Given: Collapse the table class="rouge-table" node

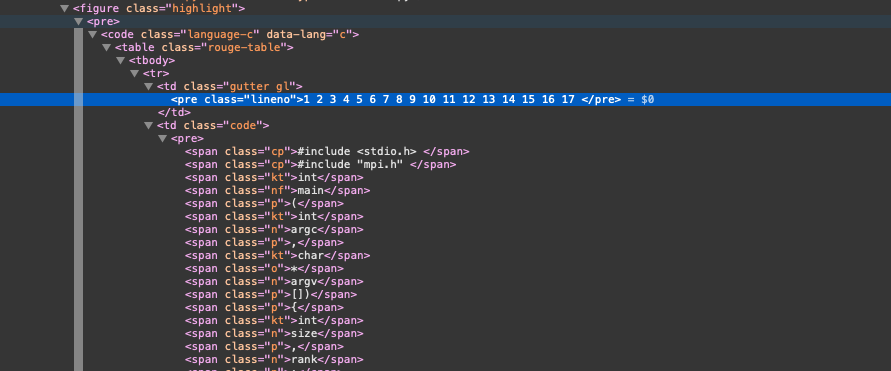Looking at the screenshot, I should click(106, 48).
